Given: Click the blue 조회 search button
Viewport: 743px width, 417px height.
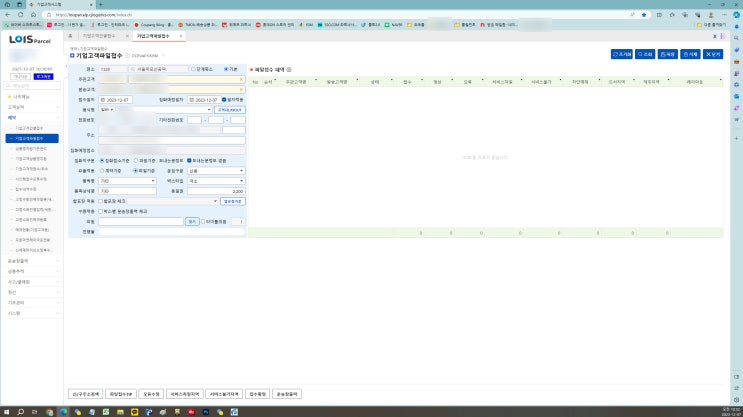Looking at the screenshot, I should coord(645,54).
